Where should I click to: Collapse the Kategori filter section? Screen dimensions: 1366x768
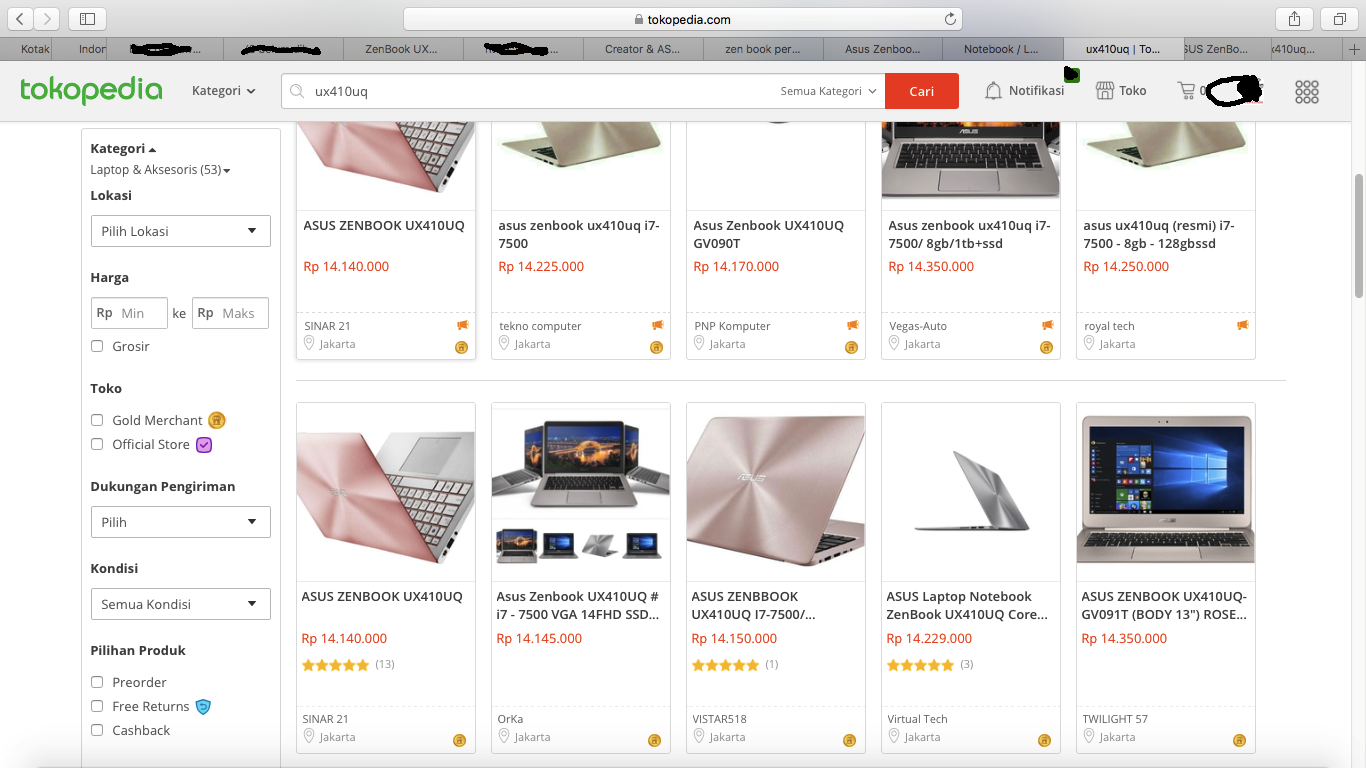[x=123, y=148]
